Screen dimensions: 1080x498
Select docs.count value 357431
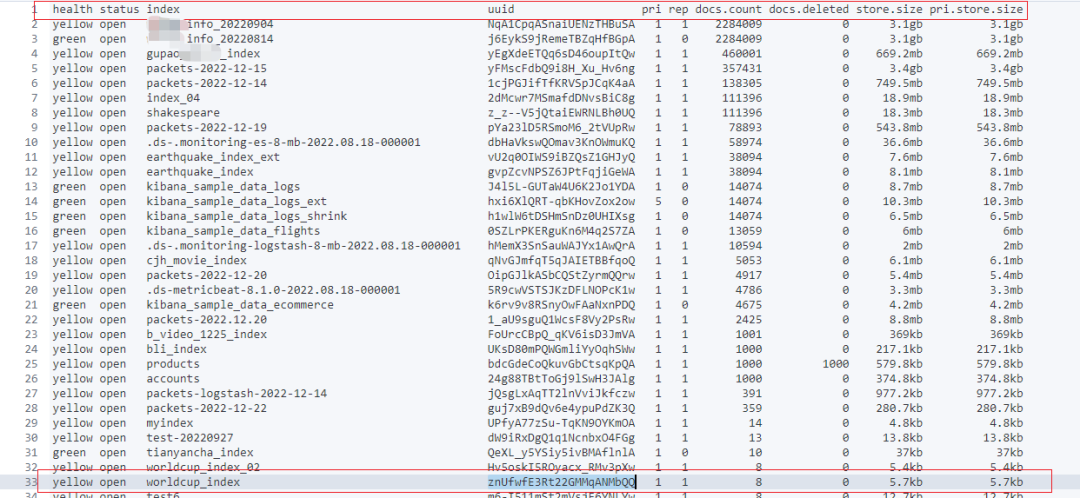click(x=742, y=69)
